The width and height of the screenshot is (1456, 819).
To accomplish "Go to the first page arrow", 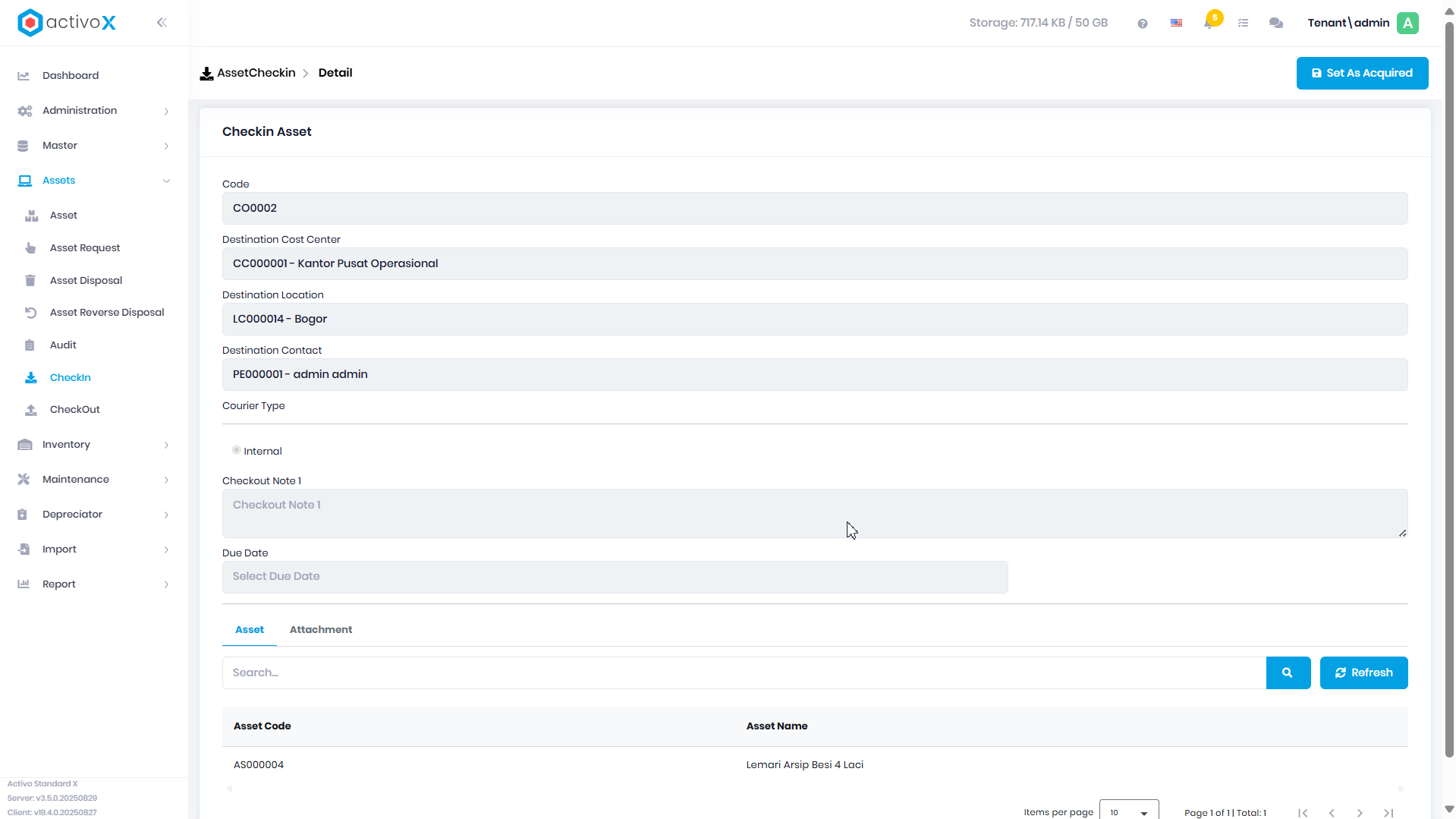I will coord(1303,813).
